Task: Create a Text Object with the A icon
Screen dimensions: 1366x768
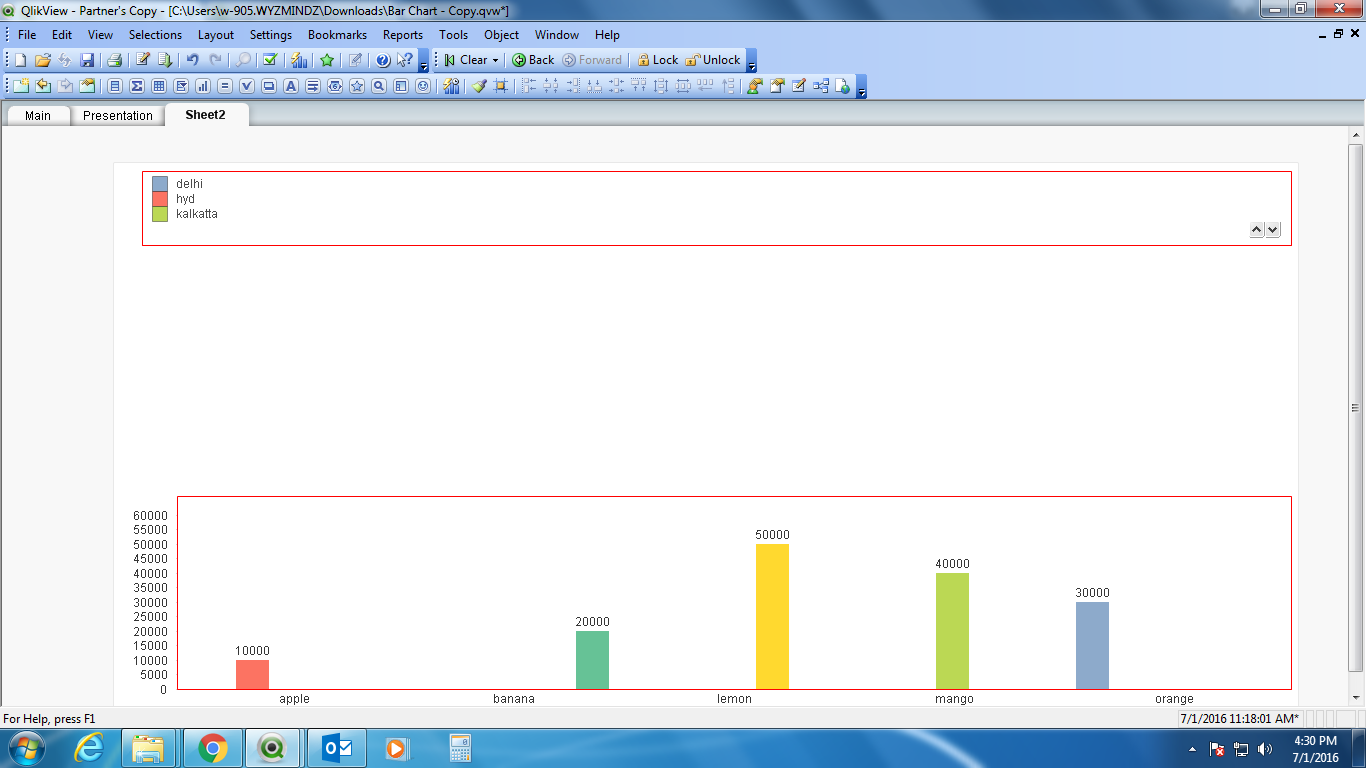Action: (291, 86)
